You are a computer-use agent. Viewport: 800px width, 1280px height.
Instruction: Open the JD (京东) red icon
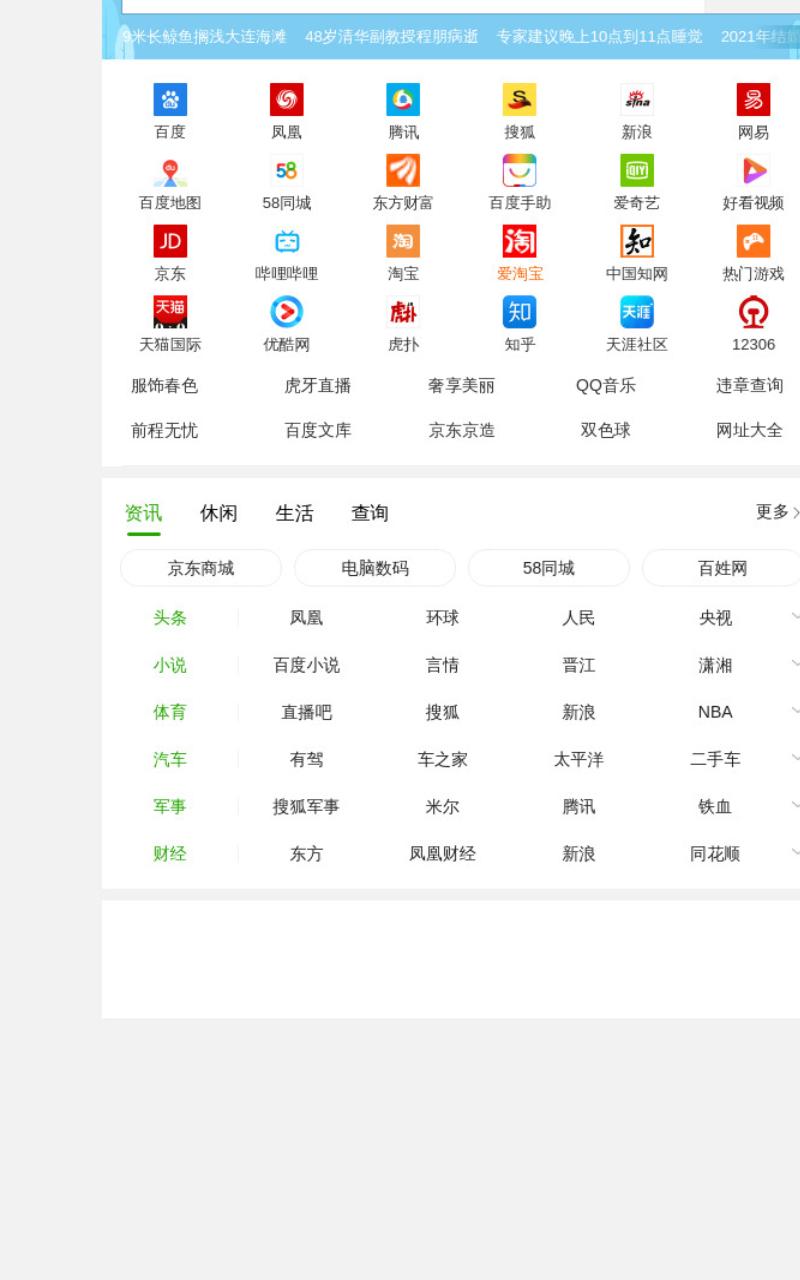(x=170, y=241)
